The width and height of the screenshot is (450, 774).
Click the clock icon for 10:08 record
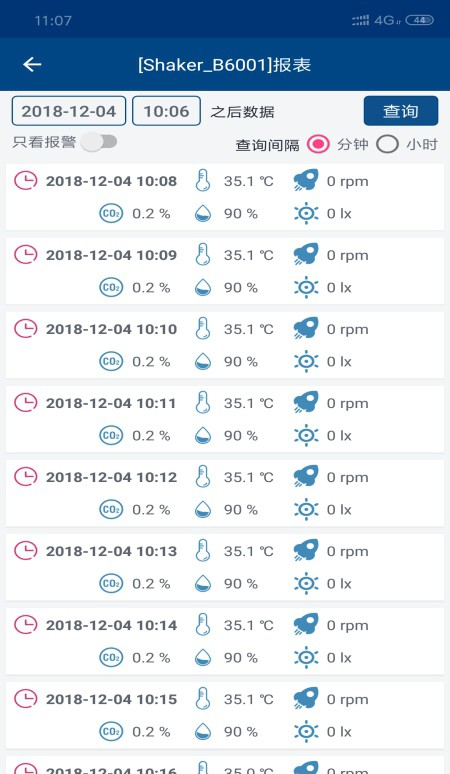[25, 181]
